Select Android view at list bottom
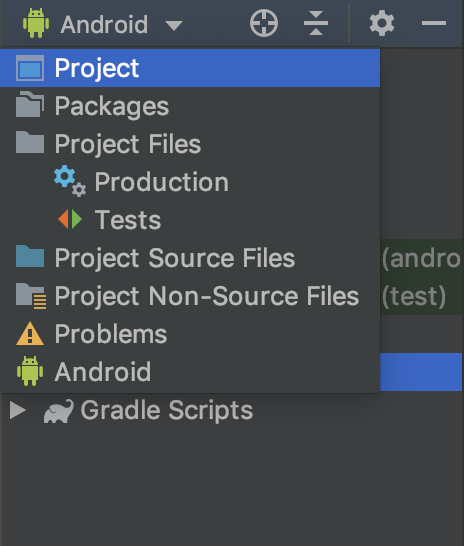Image resolution: width=464 pixels, height=546 pixels. [190, 372]
